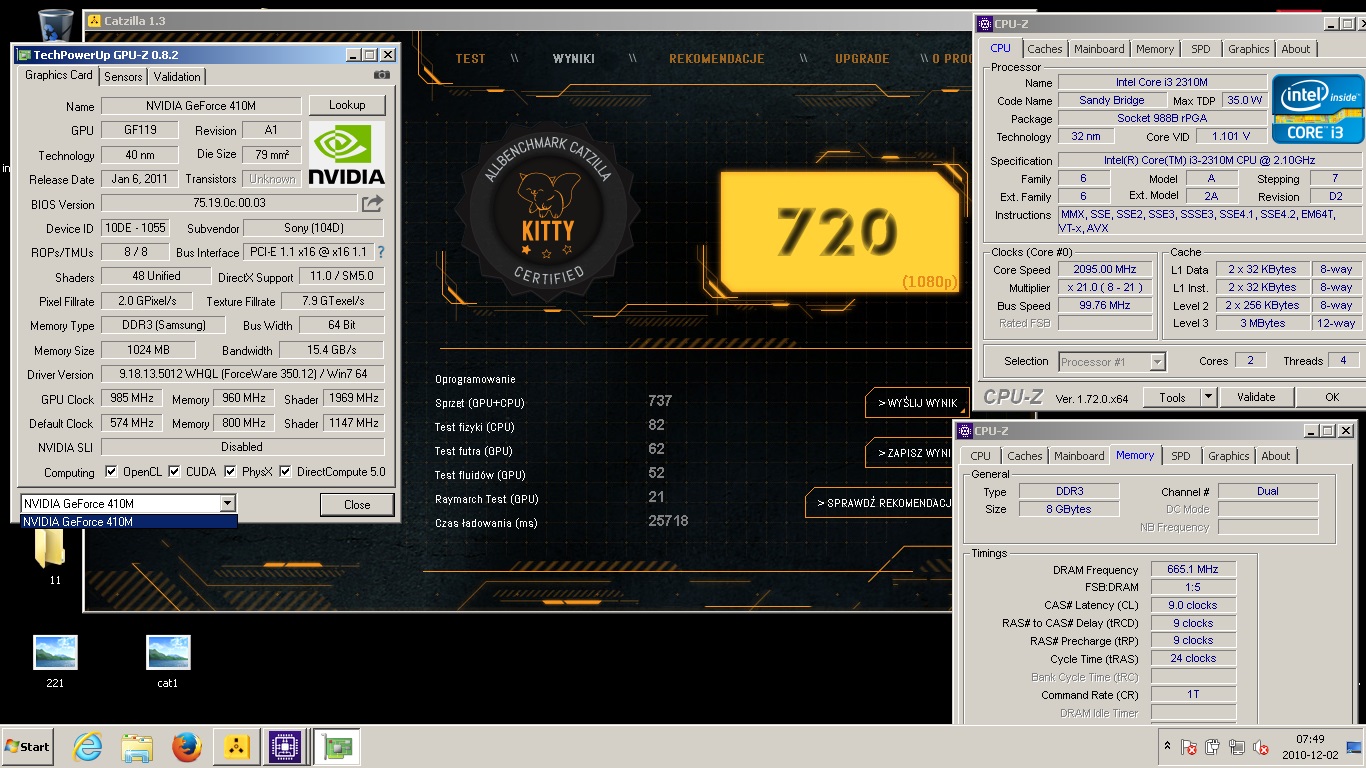Open the Start menu
This screenshot has height=768, width=1366.
pos(28,747)
